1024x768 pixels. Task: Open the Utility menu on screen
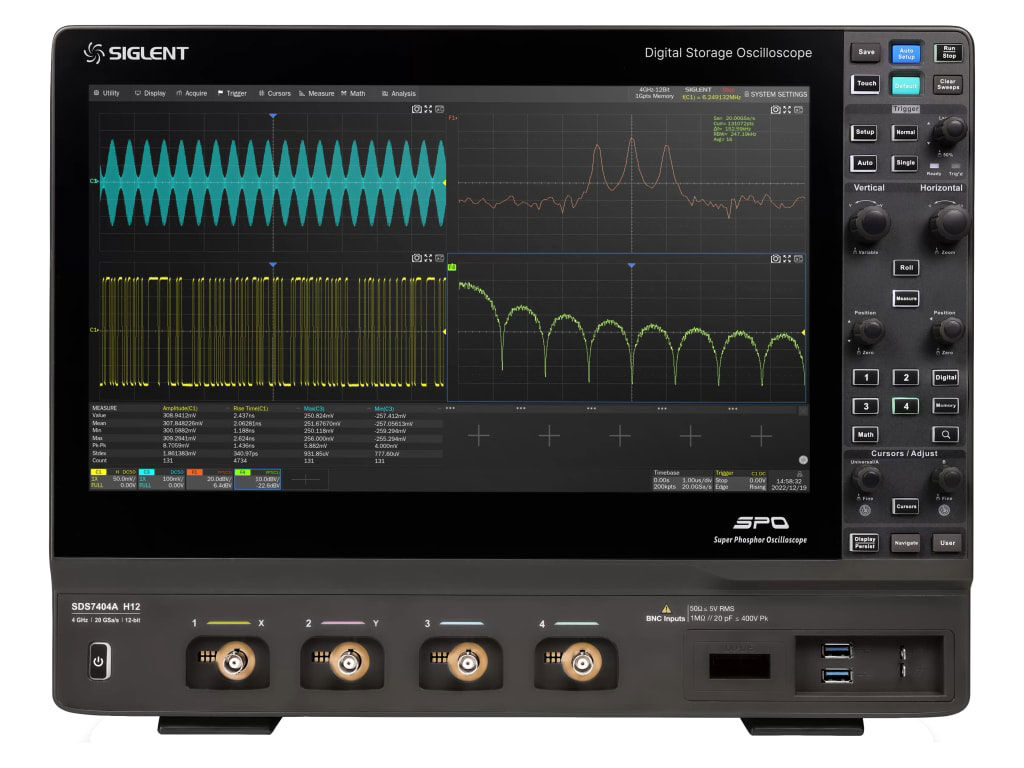click(x=106, y=93)
